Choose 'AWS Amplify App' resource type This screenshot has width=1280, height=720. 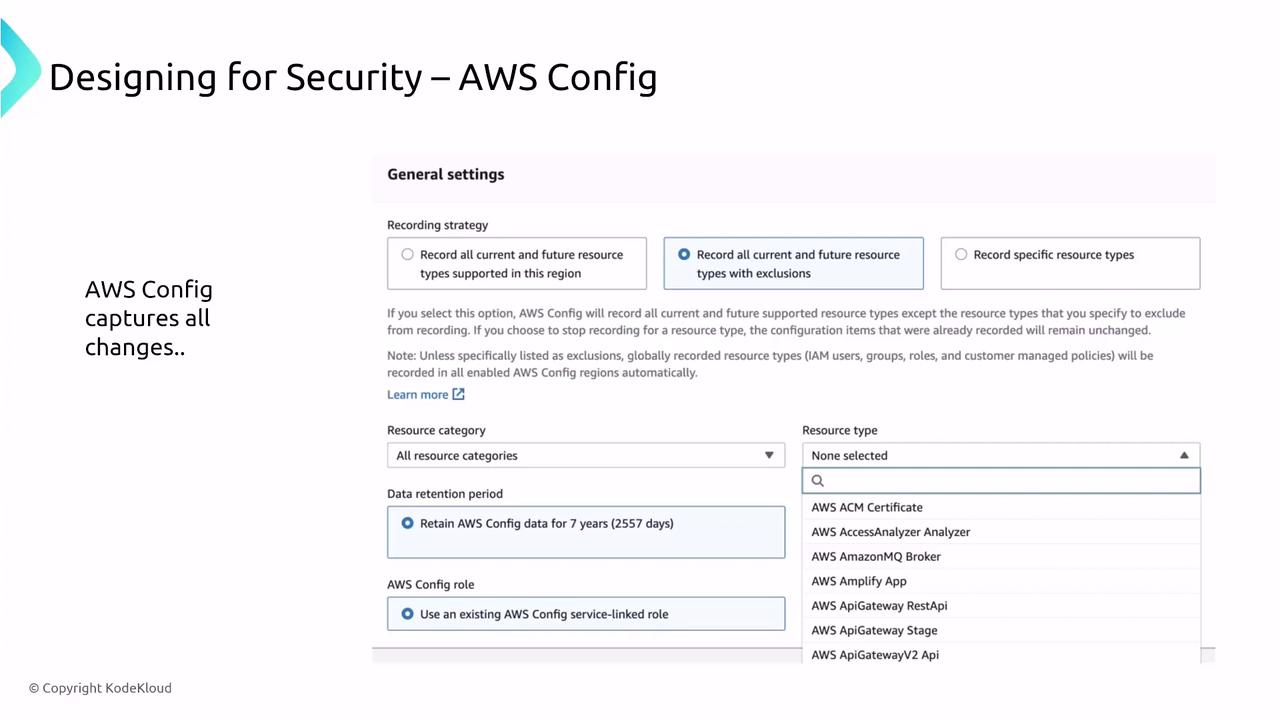859,581
